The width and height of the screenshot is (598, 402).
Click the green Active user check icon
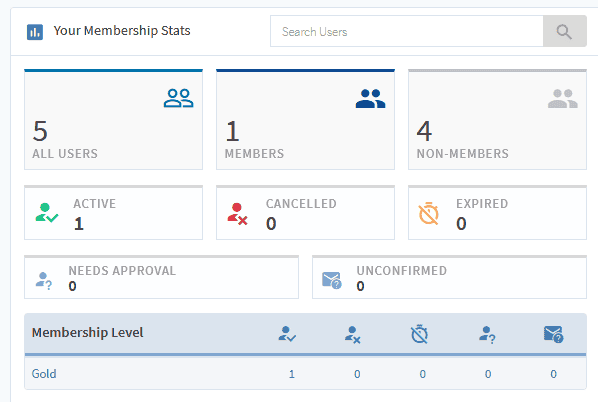click(47, 213)
